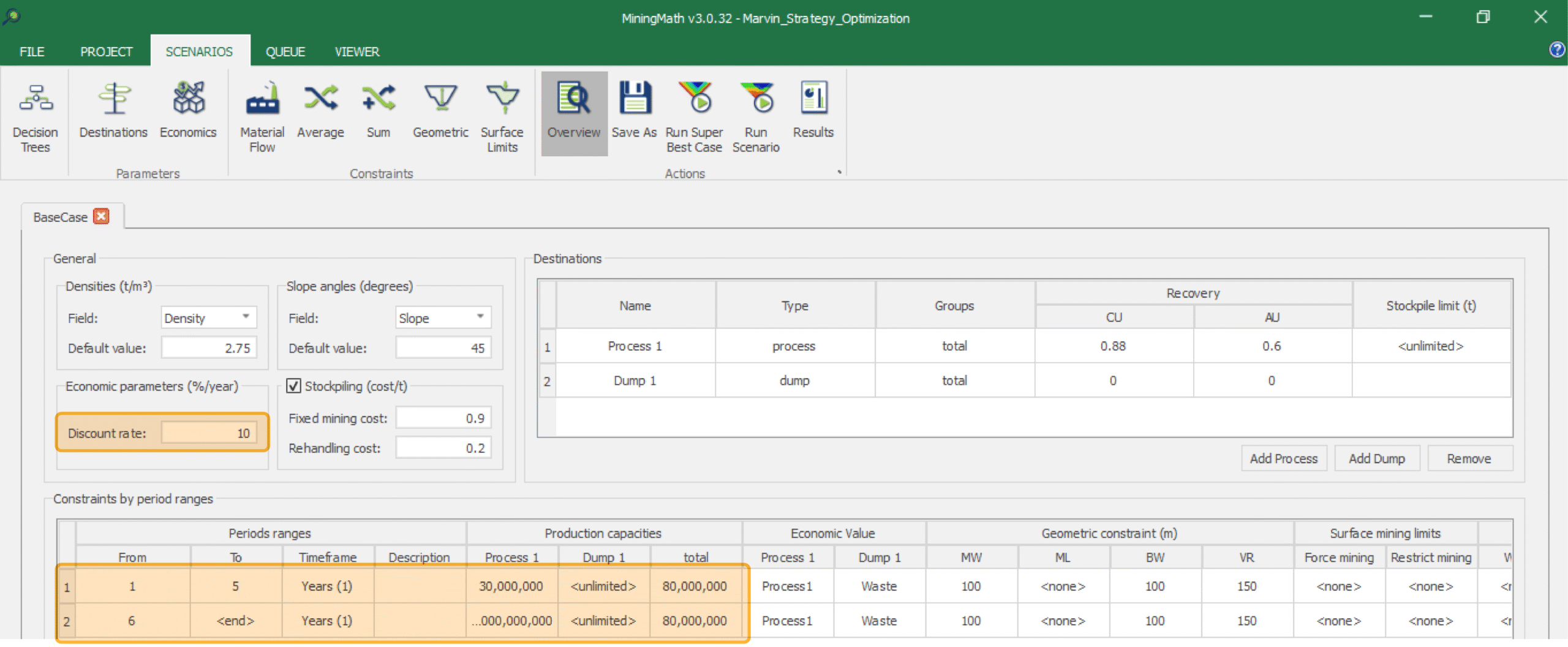This screenshot has height=647, width=1568.
Task: Toggle the Stockpiling (cost/t) checkbox
Action: [294, 386]
